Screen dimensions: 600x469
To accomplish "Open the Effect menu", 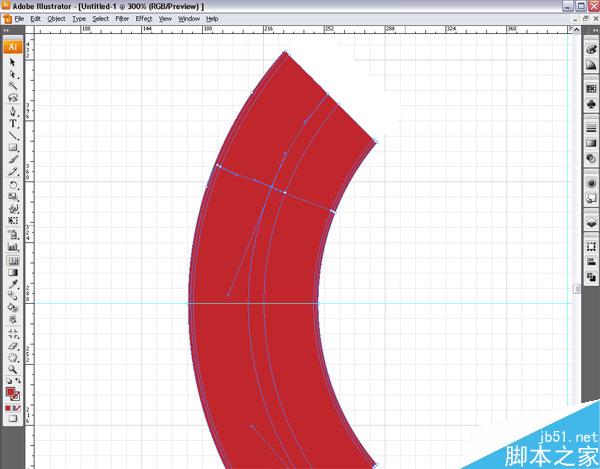I will click(144, 19).
